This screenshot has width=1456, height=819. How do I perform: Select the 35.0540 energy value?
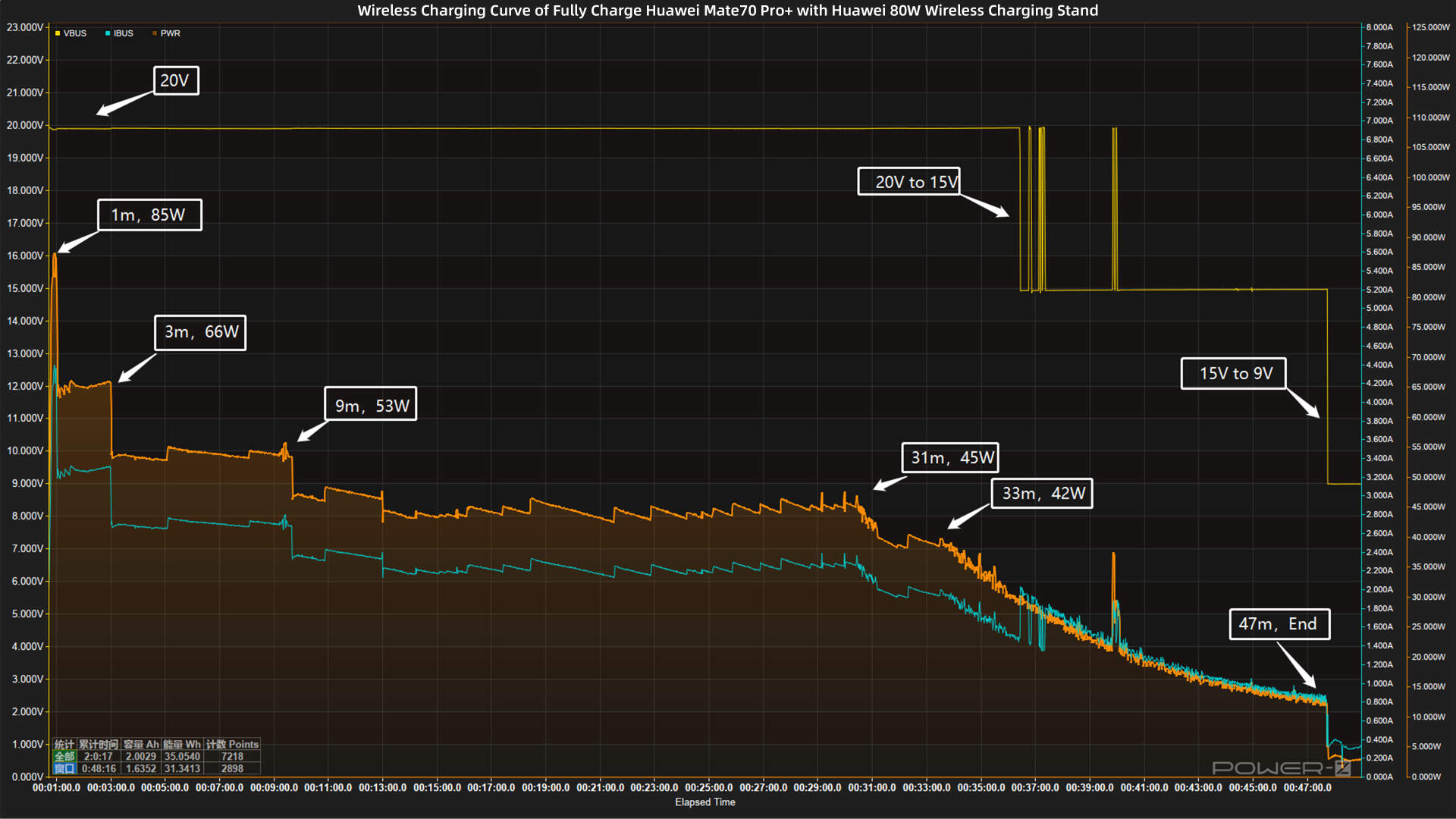[x=182, y=757]
